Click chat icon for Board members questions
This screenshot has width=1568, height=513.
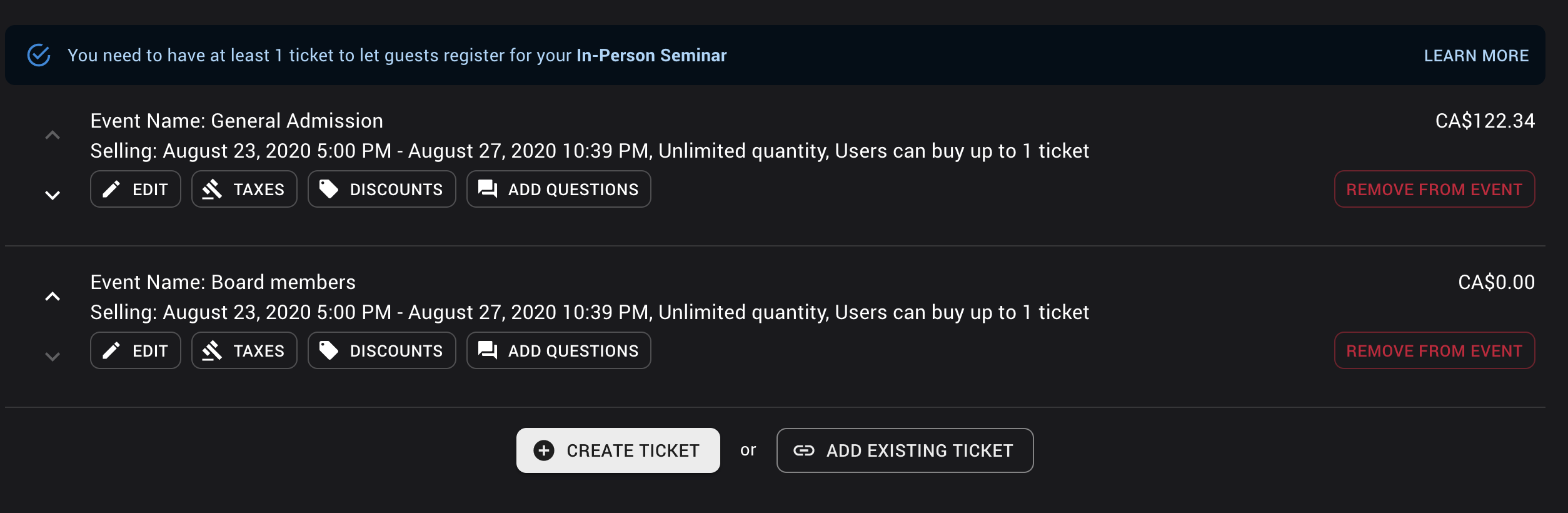click(488, 350)
